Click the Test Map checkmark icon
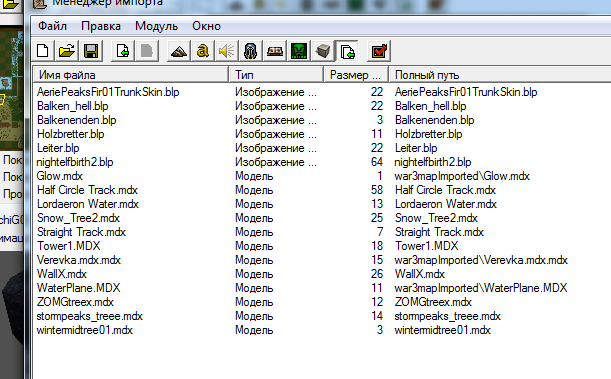 pyautogui.click(x=379, y=51)
